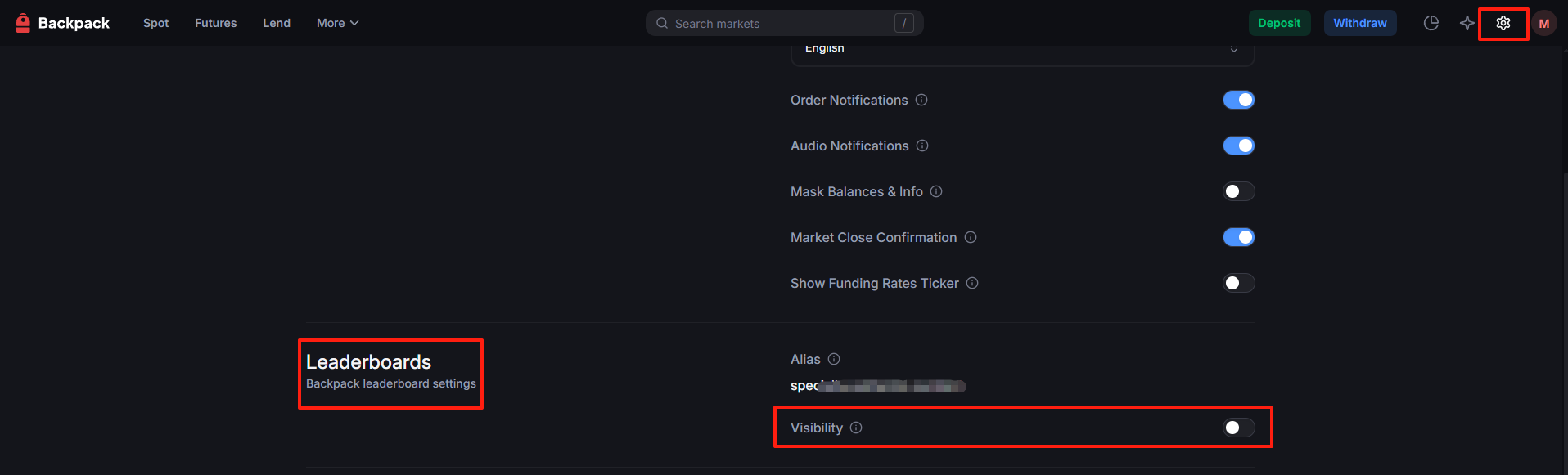The height and width of the screenshot is (475, 1568).
Task: Enable the Mask Balances & Info toggle
Action: (1238, 191)
